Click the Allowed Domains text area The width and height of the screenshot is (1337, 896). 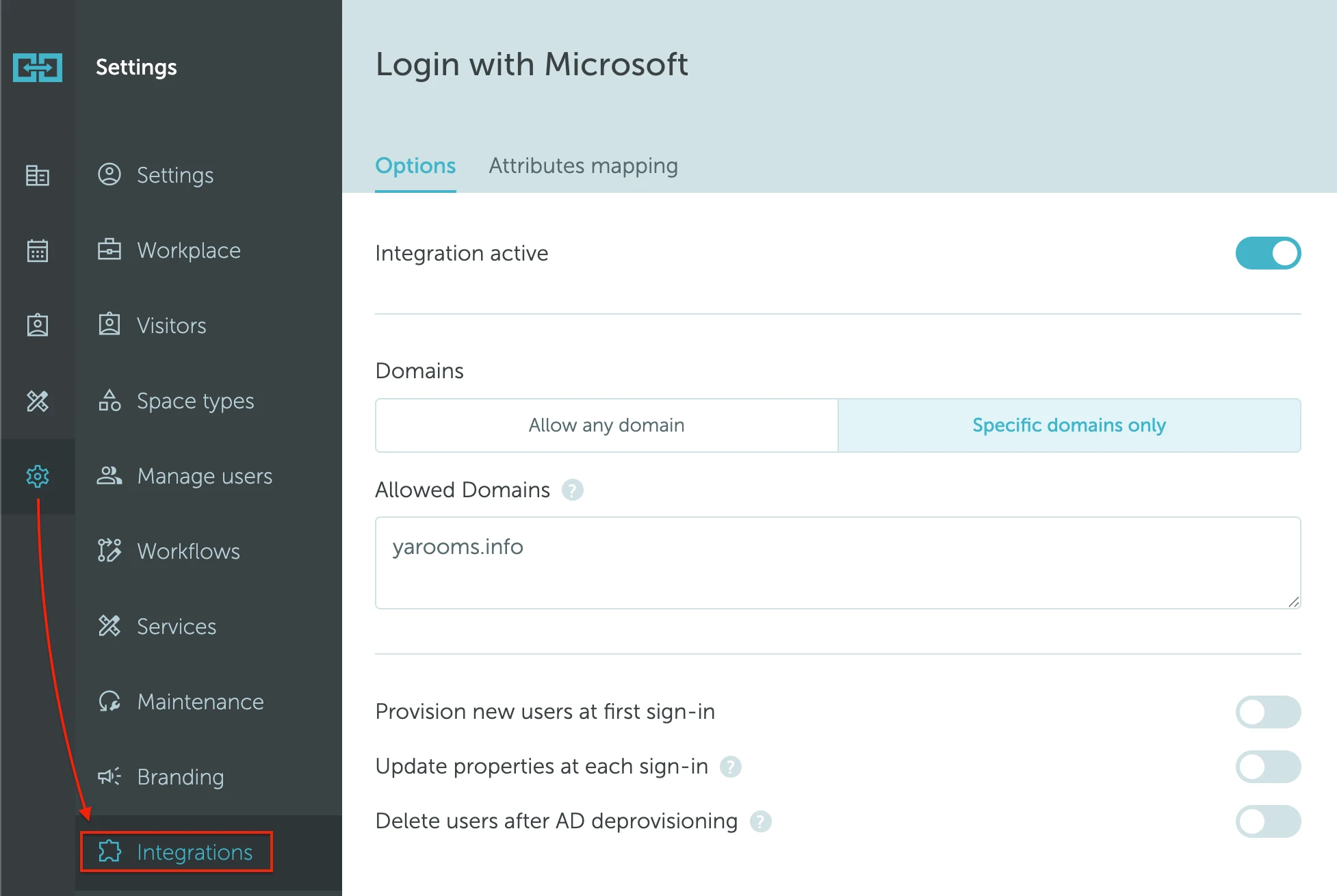[x=838, y=563]
